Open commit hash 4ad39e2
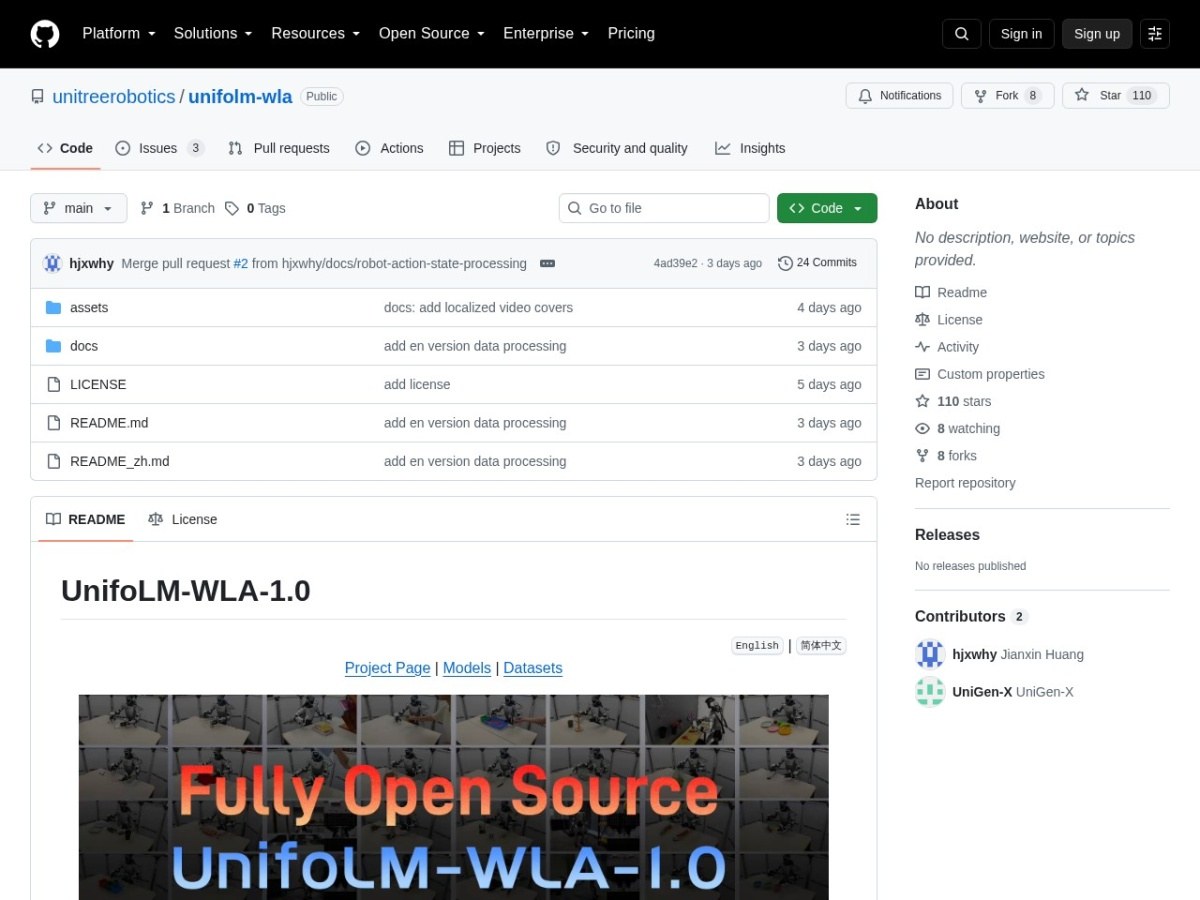Screen dimensions: 1200x900 click(676, 264)
